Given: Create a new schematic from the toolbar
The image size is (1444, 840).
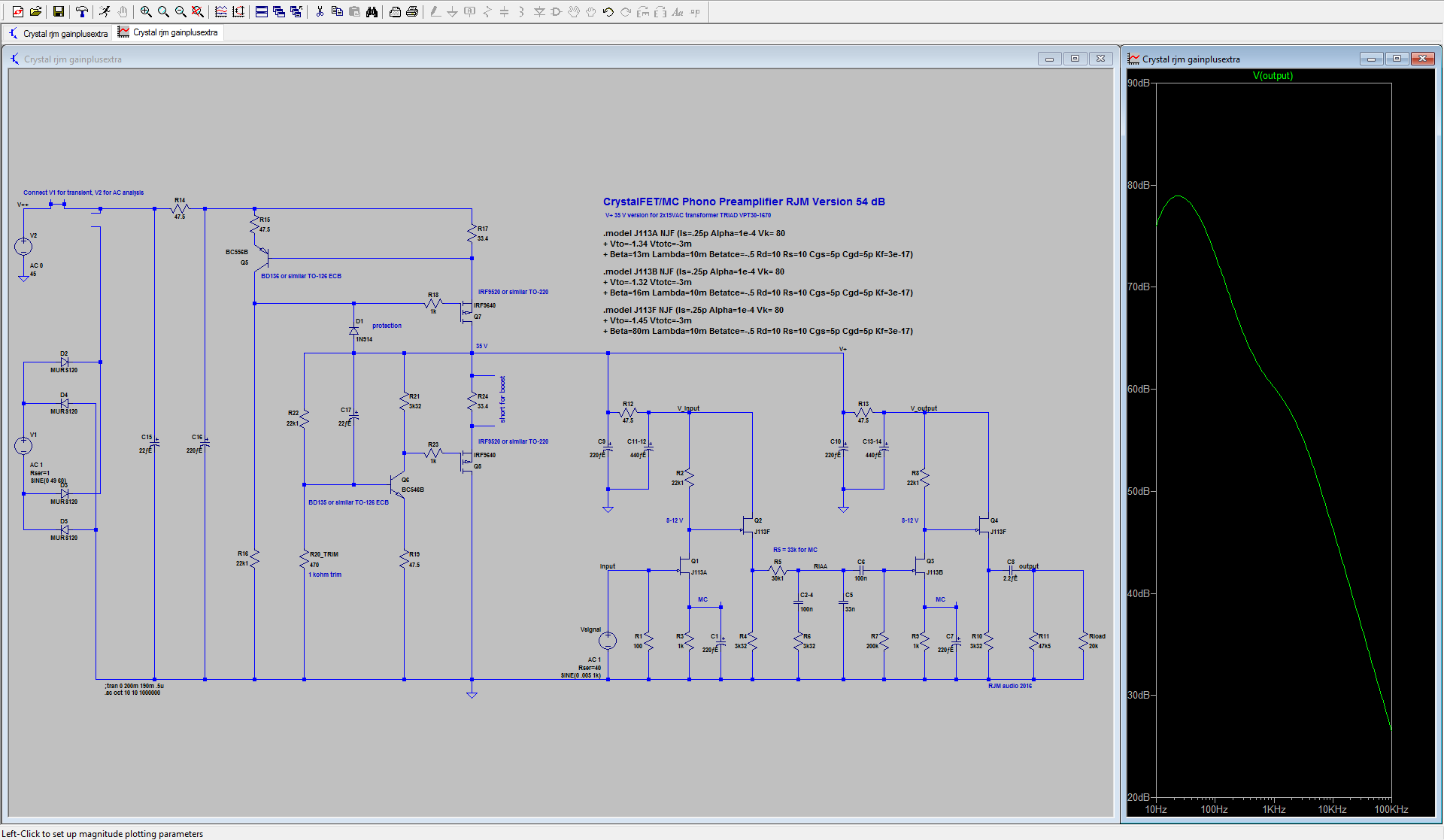Looking at the screenshot, I should pos(18,11).
